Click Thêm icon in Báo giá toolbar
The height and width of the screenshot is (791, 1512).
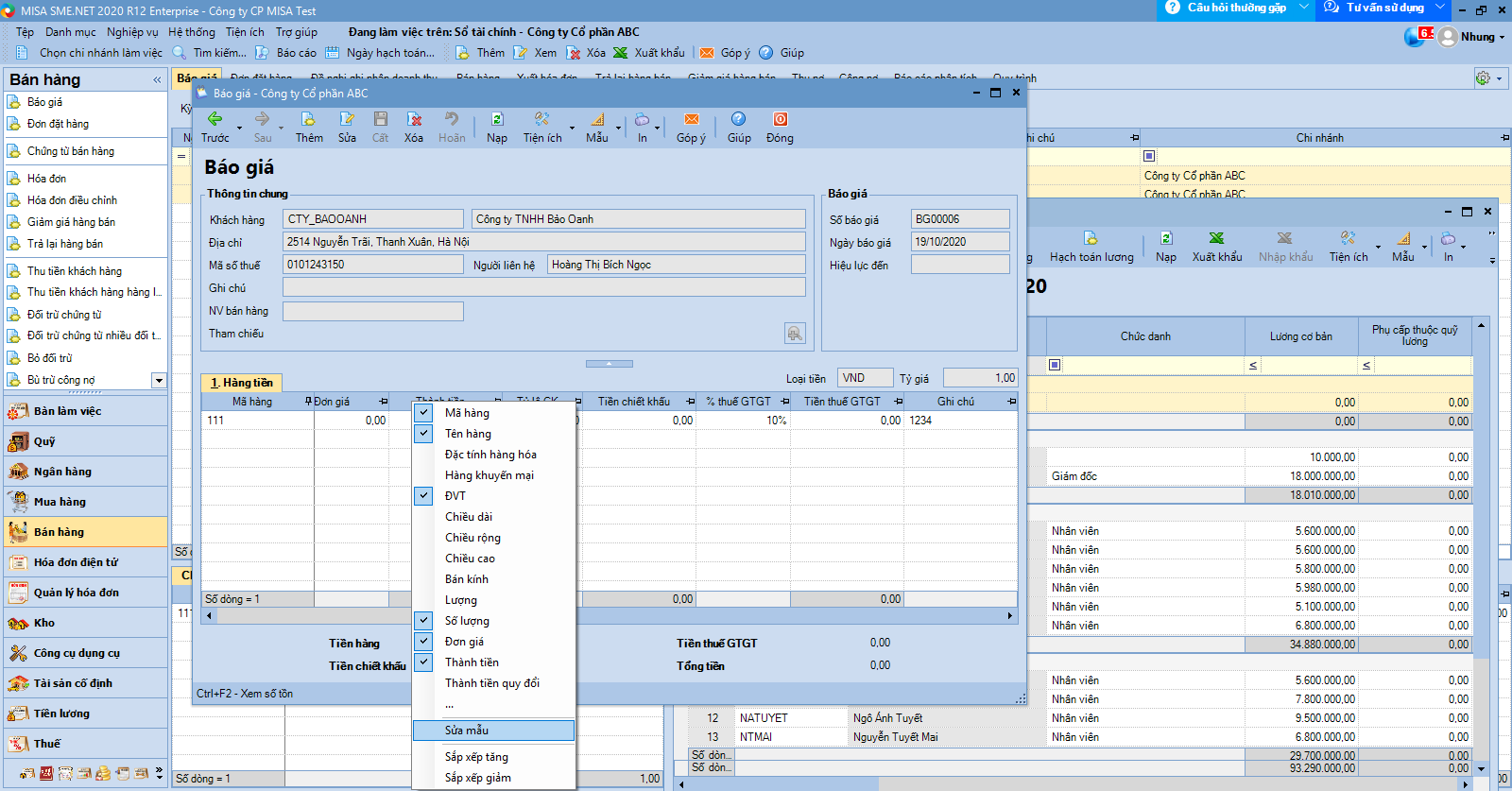tap(308, 119)
